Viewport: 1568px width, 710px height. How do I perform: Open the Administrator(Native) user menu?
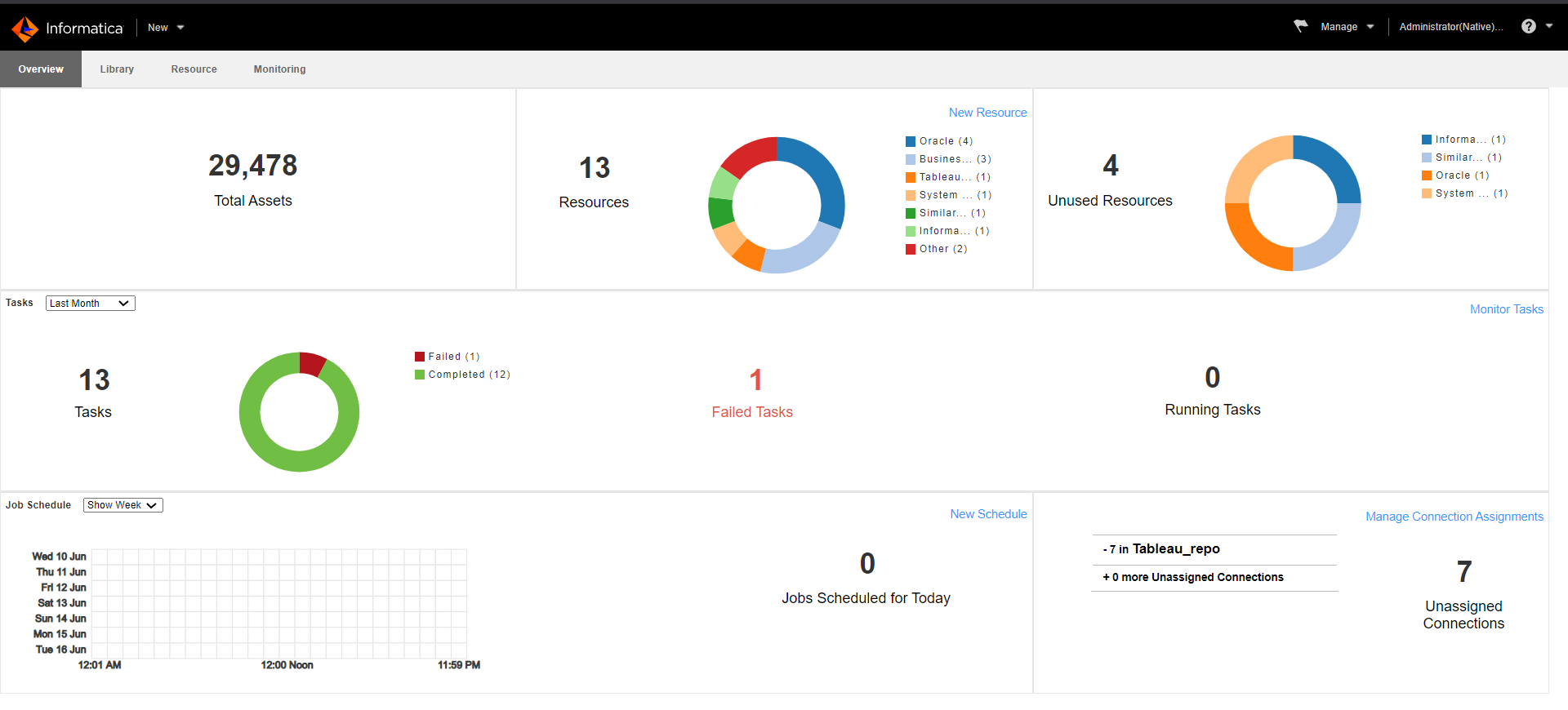(x=1450, y=27)
